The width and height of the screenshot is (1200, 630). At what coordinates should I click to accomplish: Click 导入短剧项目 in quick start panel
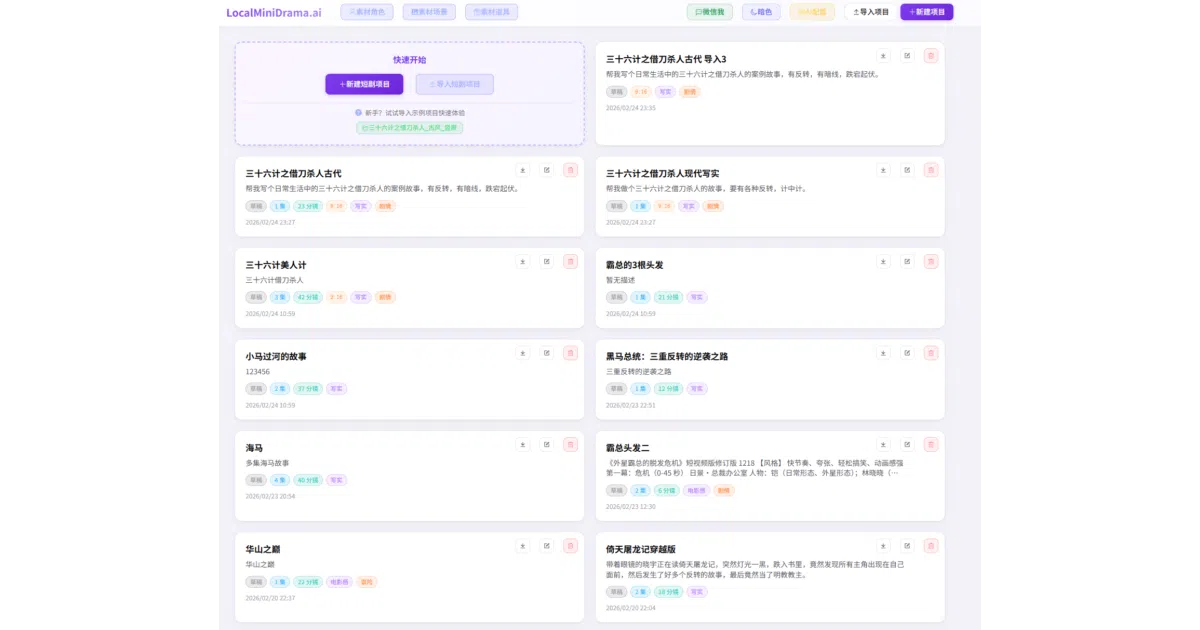point(455,84)
